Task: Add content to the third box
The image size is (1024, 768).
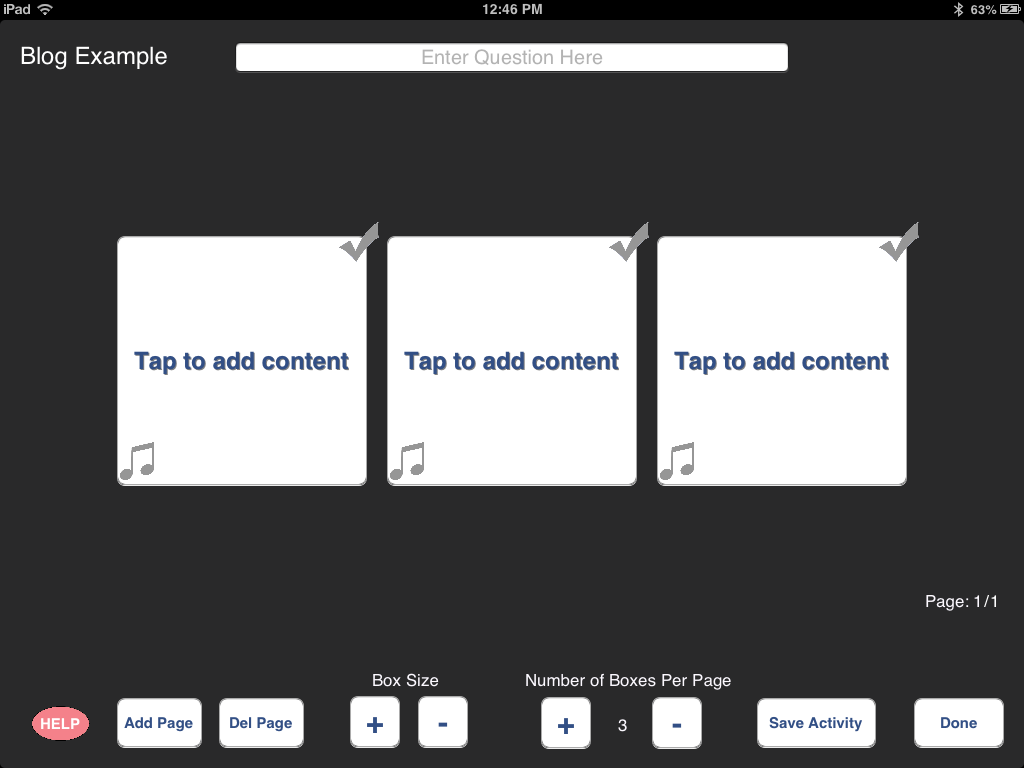Action: [x=782, y=361]
